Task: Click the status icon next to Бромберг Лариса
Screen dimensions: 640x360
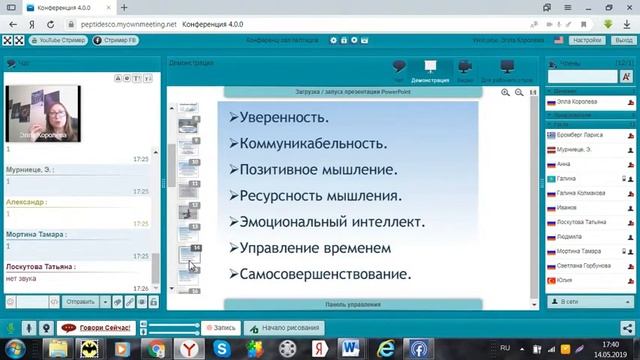Action: pyautogui.click(x=631, y=136)
